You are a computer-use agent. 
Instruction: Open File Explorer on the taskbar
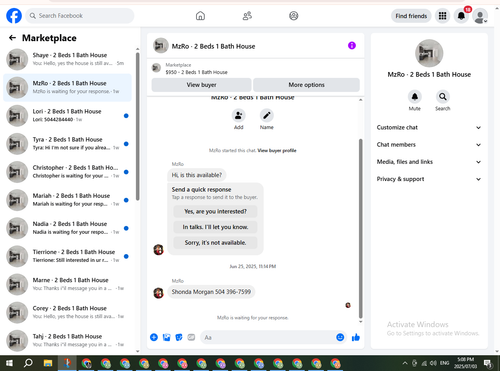pyautogui.click(x=48, y=363)
